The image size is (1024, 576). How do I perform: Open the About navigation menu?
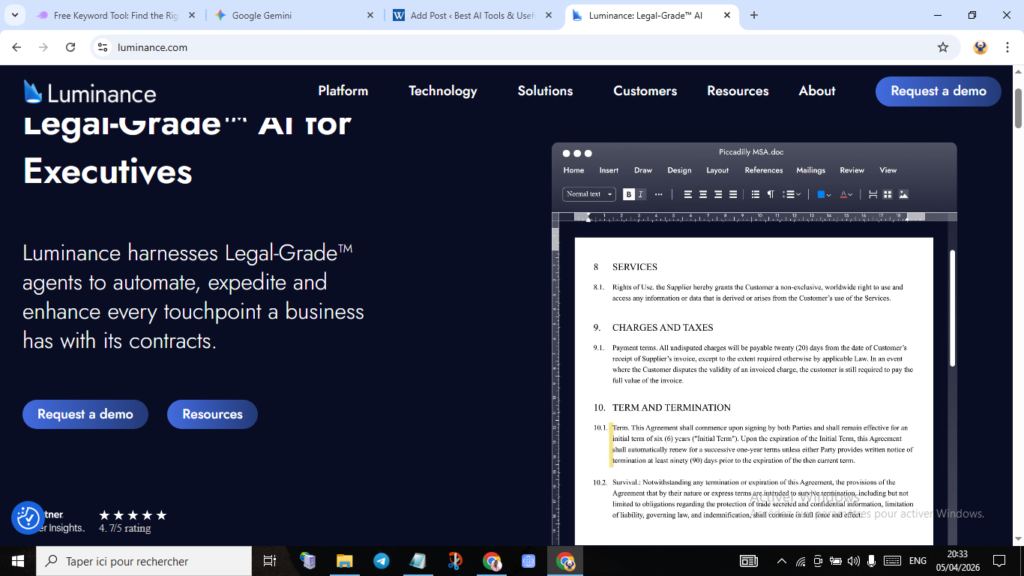816,91
